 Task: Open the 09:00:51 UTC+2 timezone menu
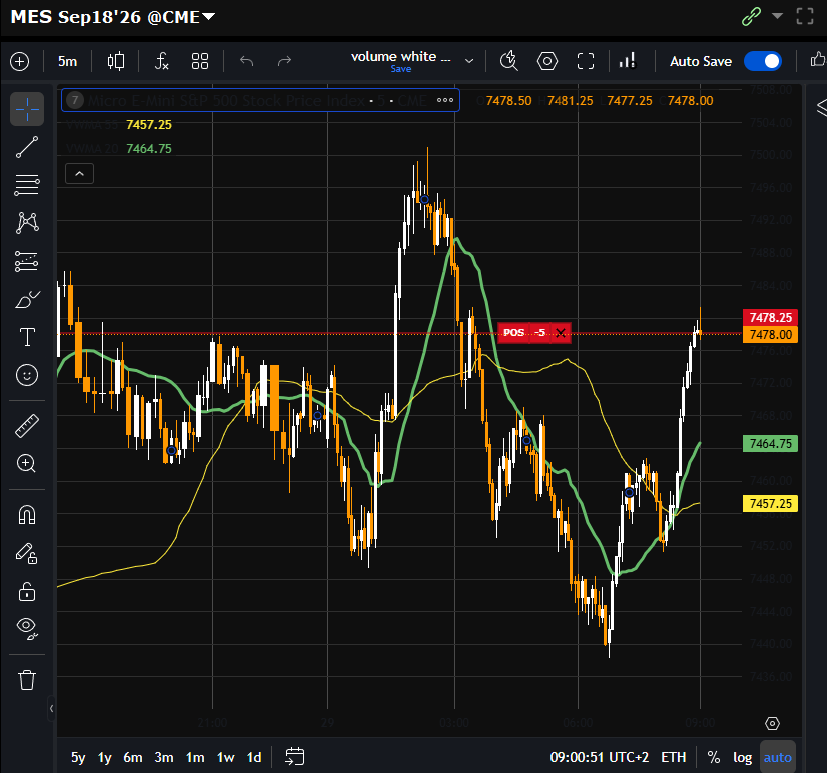tap(600, 758)
